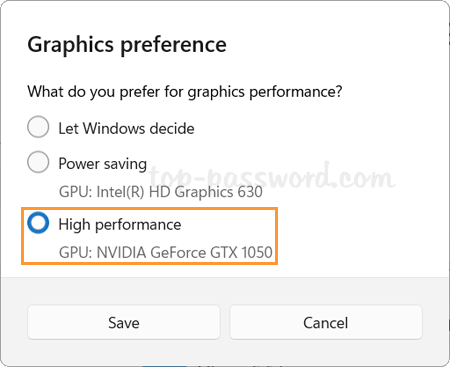Click the "Power saving" label text
Viewport: 450px width, 367px height.
(x=103, y=164)
